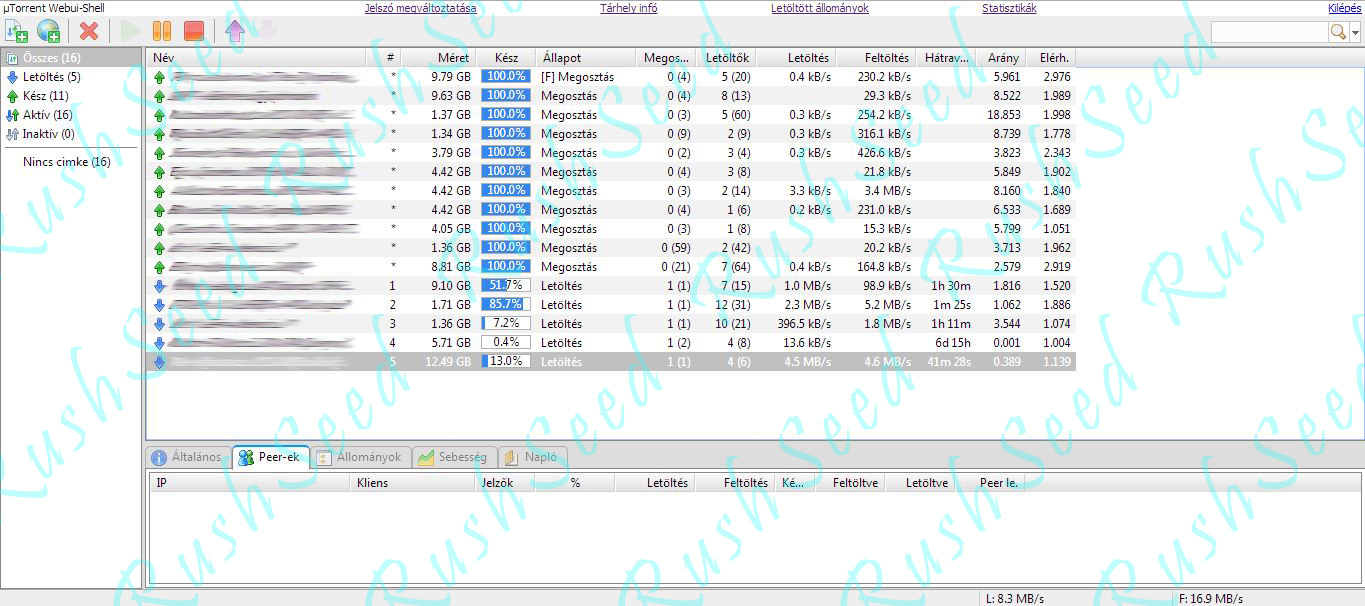Move torrent up the queue with purple arrow

point(235,31)
